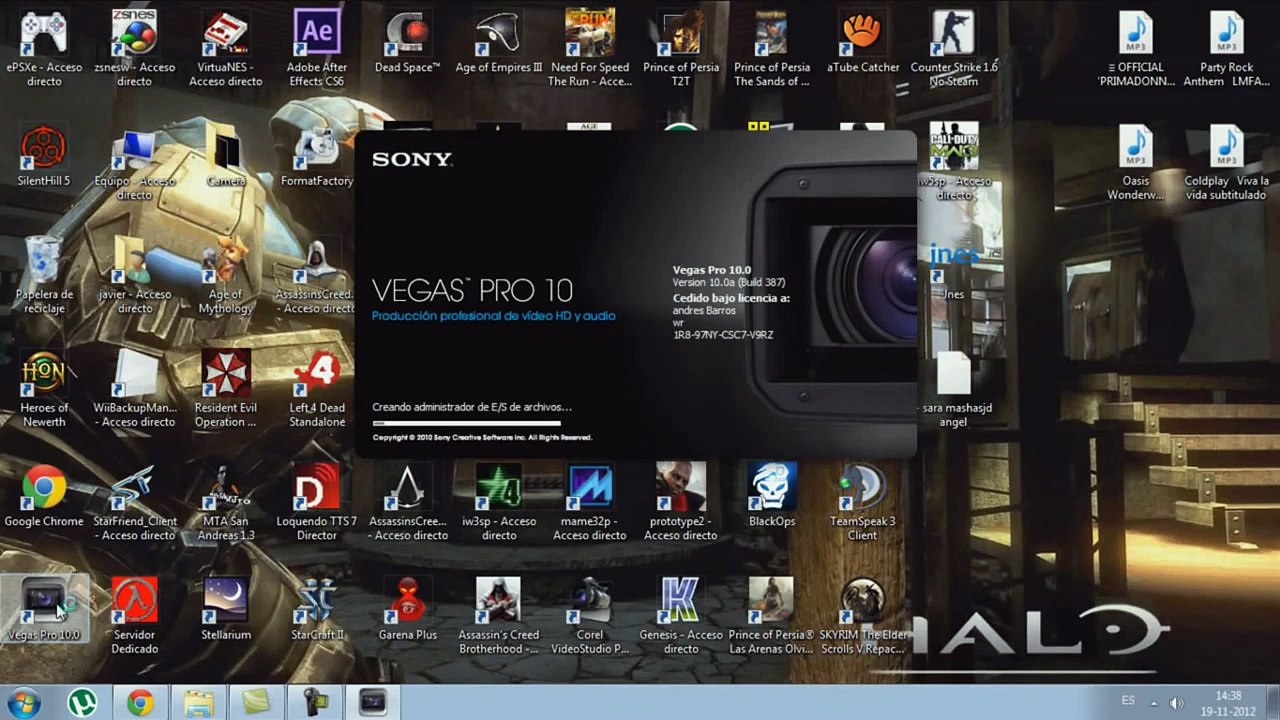Select AssassinsCree shortcut beside iw3sp
Viewport: 1280px width, 720px height.
[x=407, y=501]
